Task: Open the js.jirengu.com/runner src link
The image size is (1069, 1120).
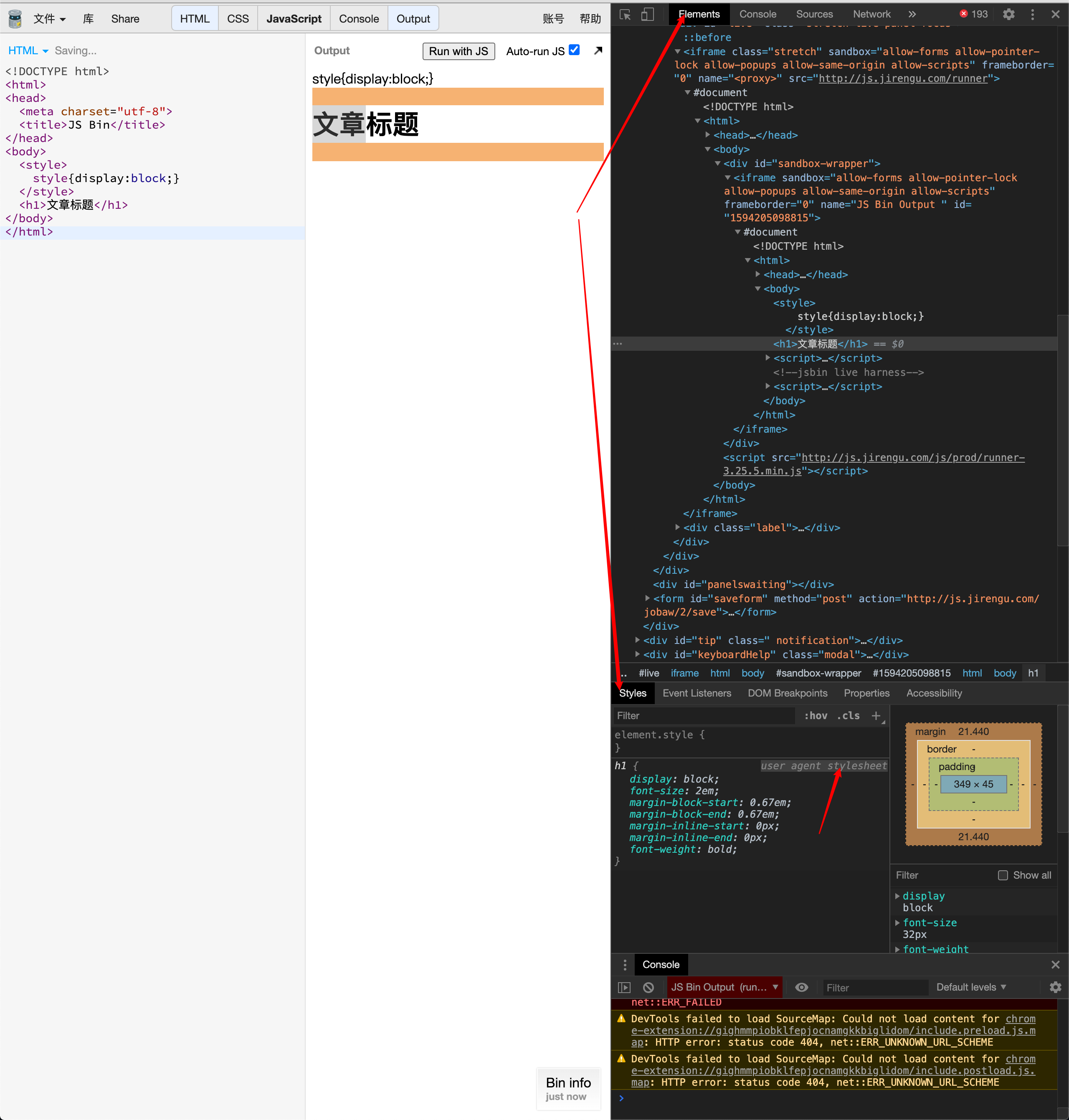Action: pyautogui.click(x=903, y=79)
